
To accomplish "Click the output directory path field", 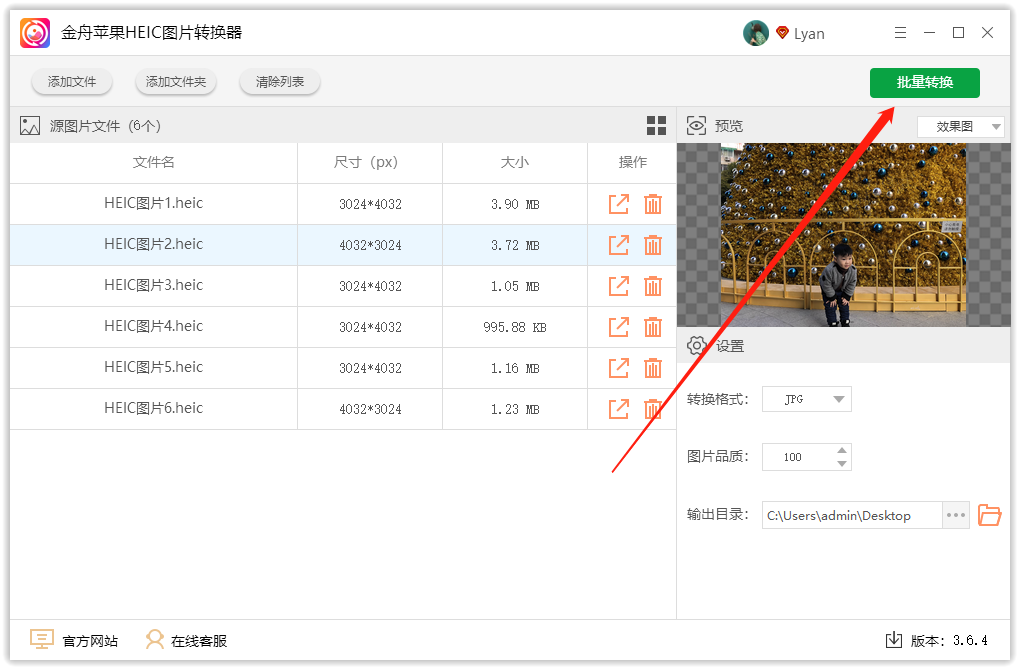I will [x=852, y=515].
